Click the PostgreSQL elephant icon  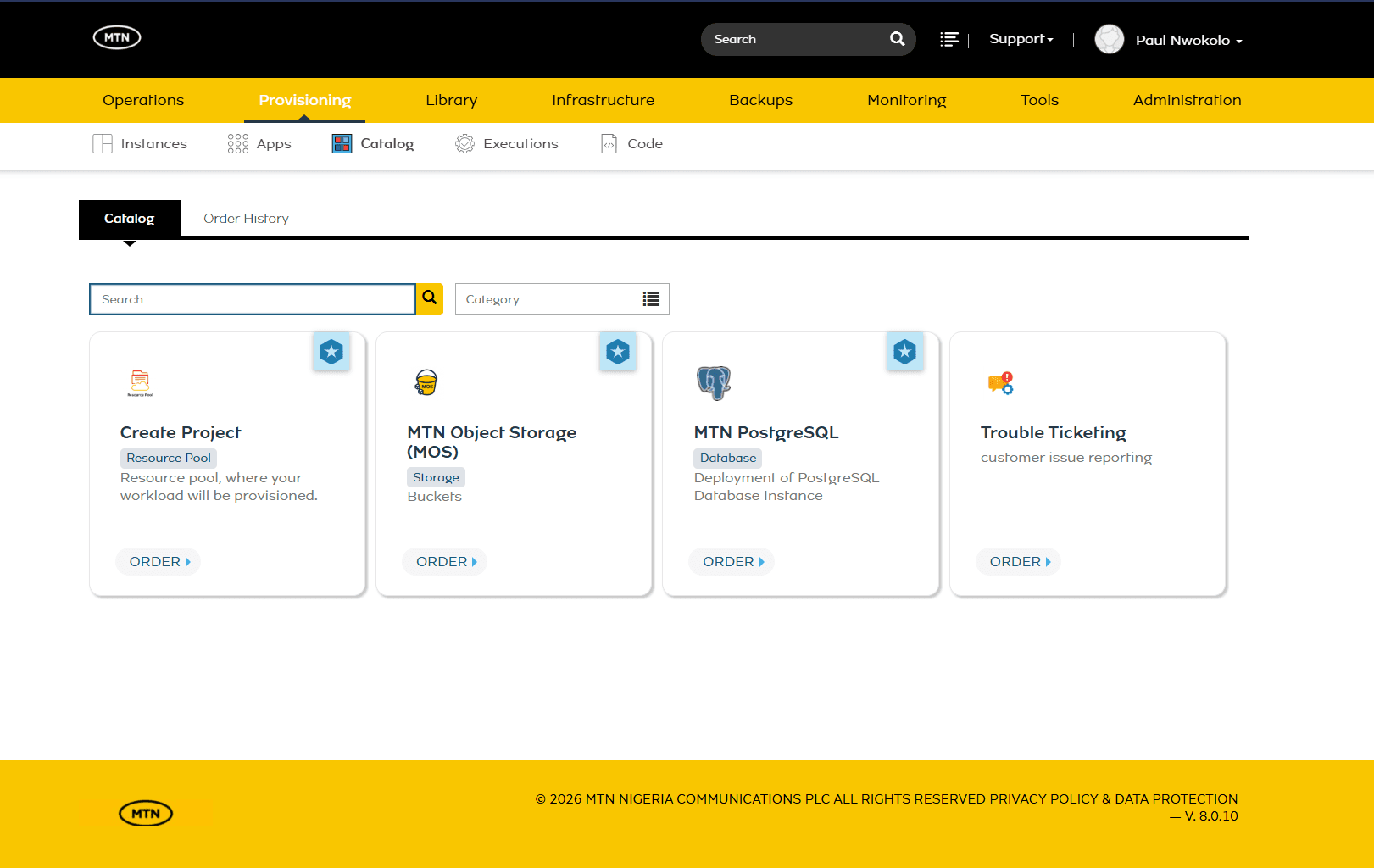[x=714, y=383]
